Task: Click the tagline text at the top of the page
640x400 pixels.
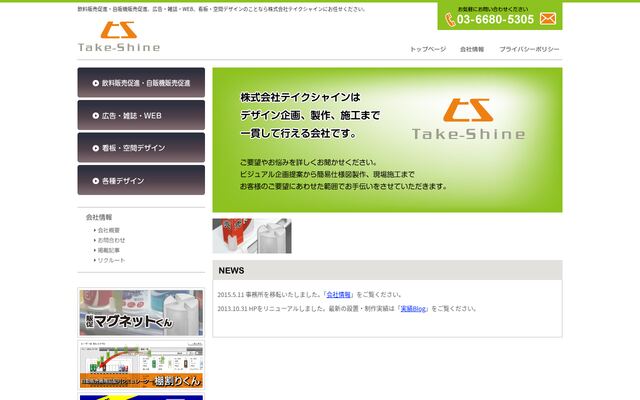Action: pos(221,9)
